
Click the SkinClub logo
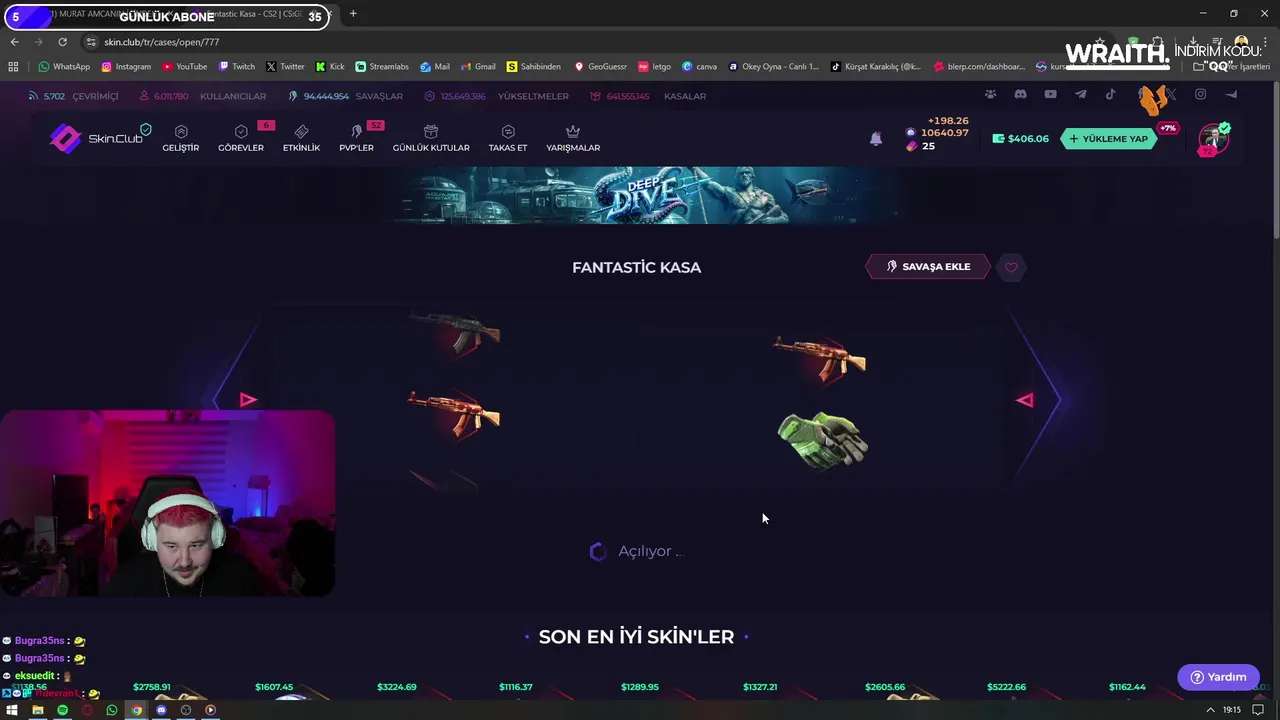click(x=98, y=138)
